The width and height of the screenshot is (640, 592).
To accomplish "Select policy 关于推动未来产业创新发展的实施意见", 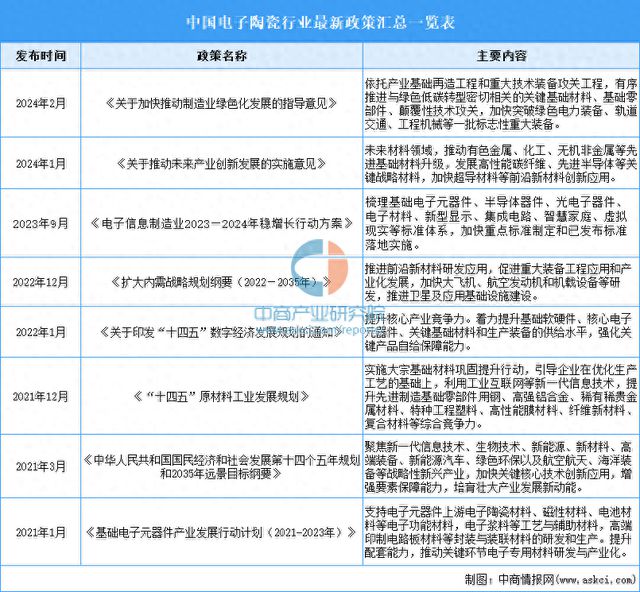I will [x=222, y=164].
